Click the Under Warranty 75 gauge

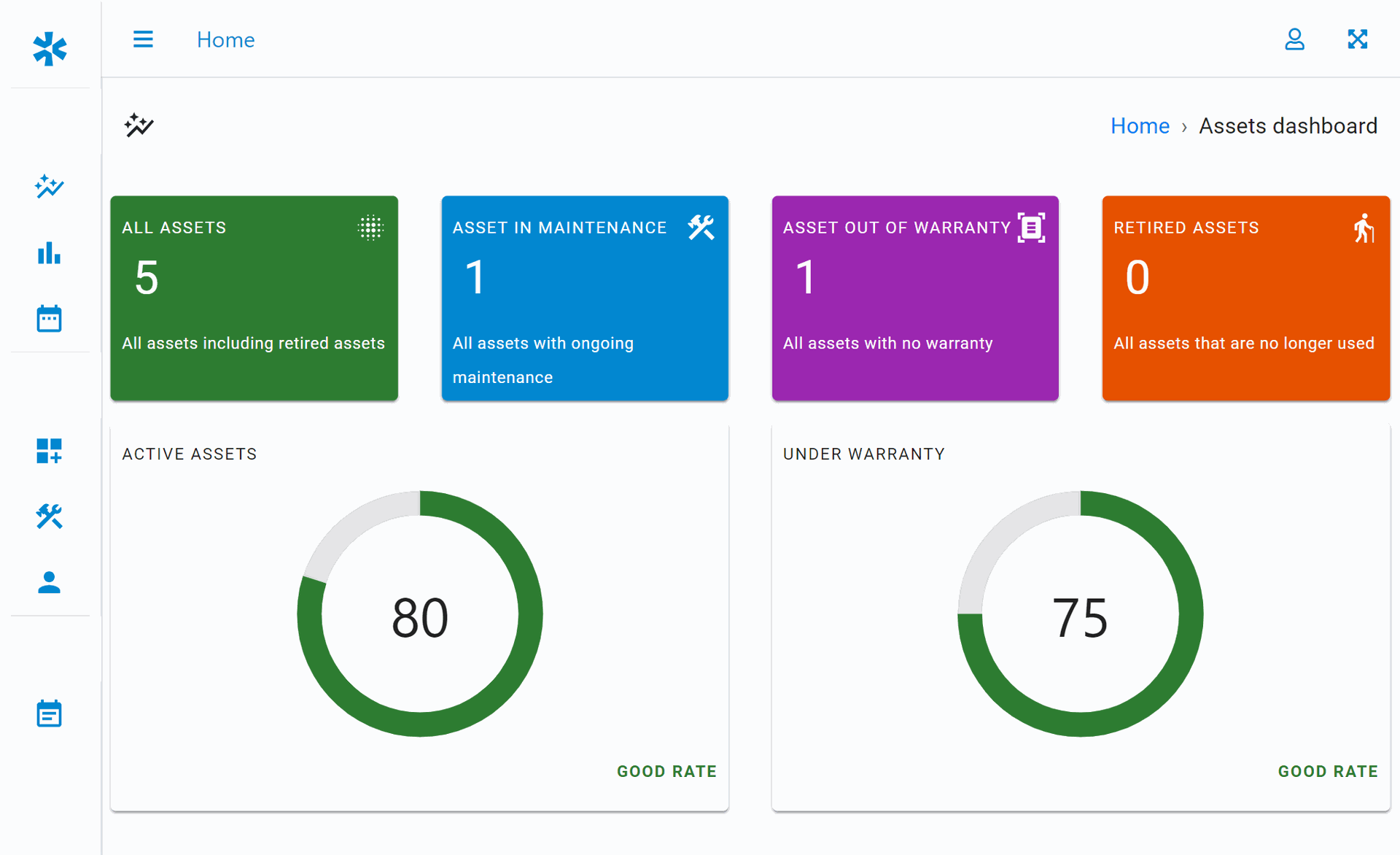coord(1080,614)
